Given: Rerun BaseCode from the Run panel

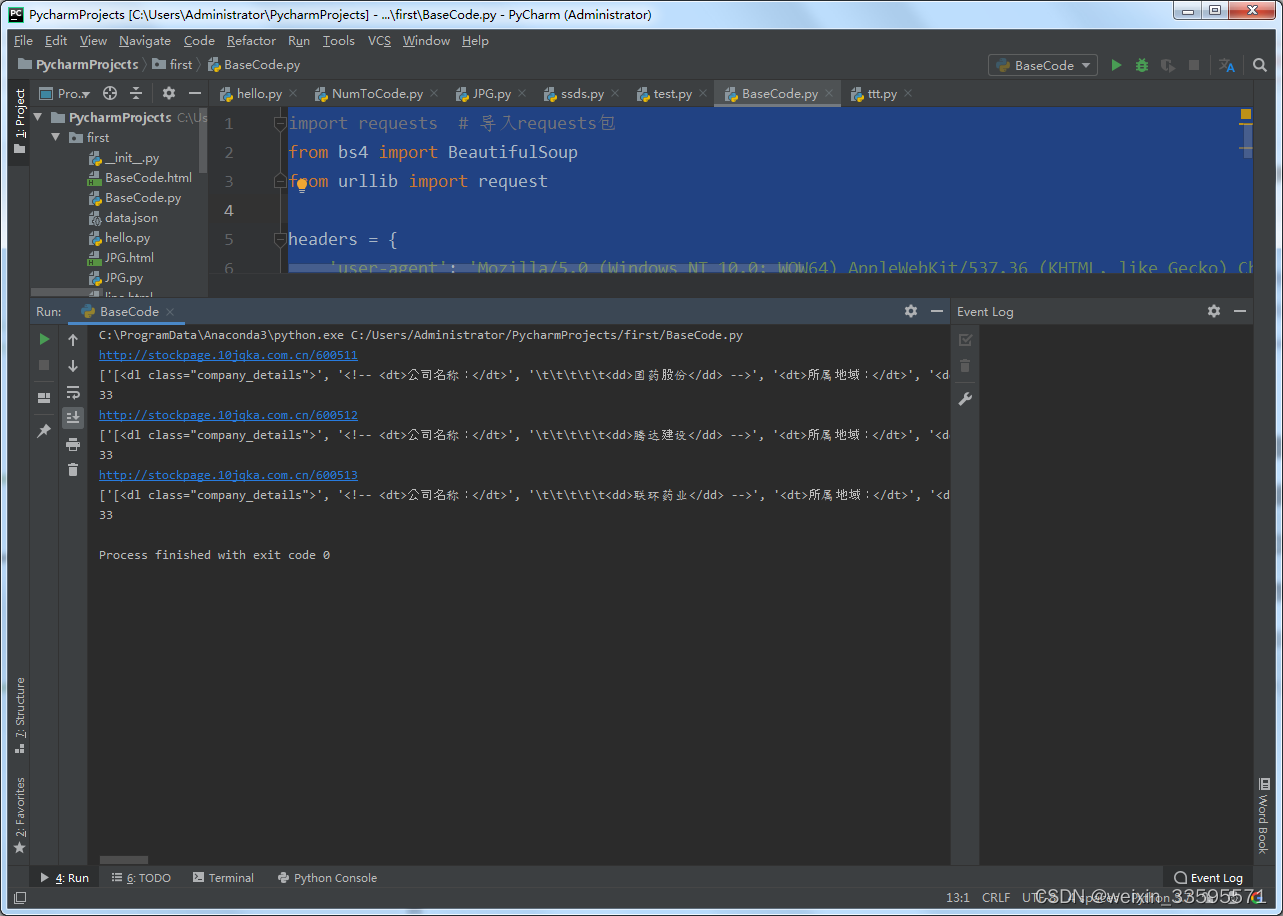Looking at the screenshot, I should 44,340.
